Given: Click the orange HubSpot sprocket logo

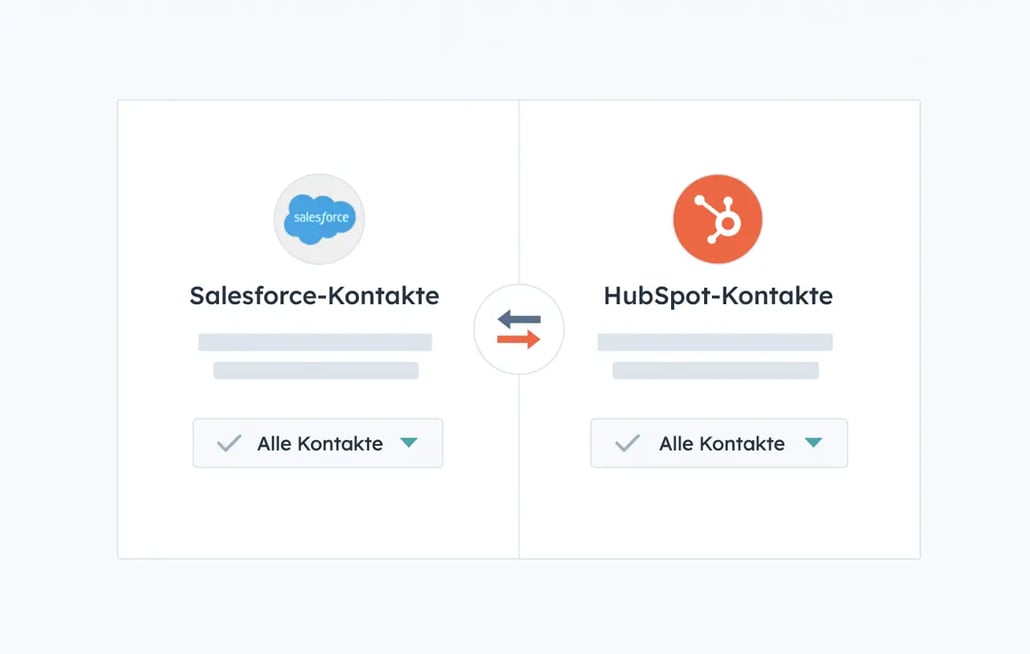Looking at the screenshot, I should [717, 219].
